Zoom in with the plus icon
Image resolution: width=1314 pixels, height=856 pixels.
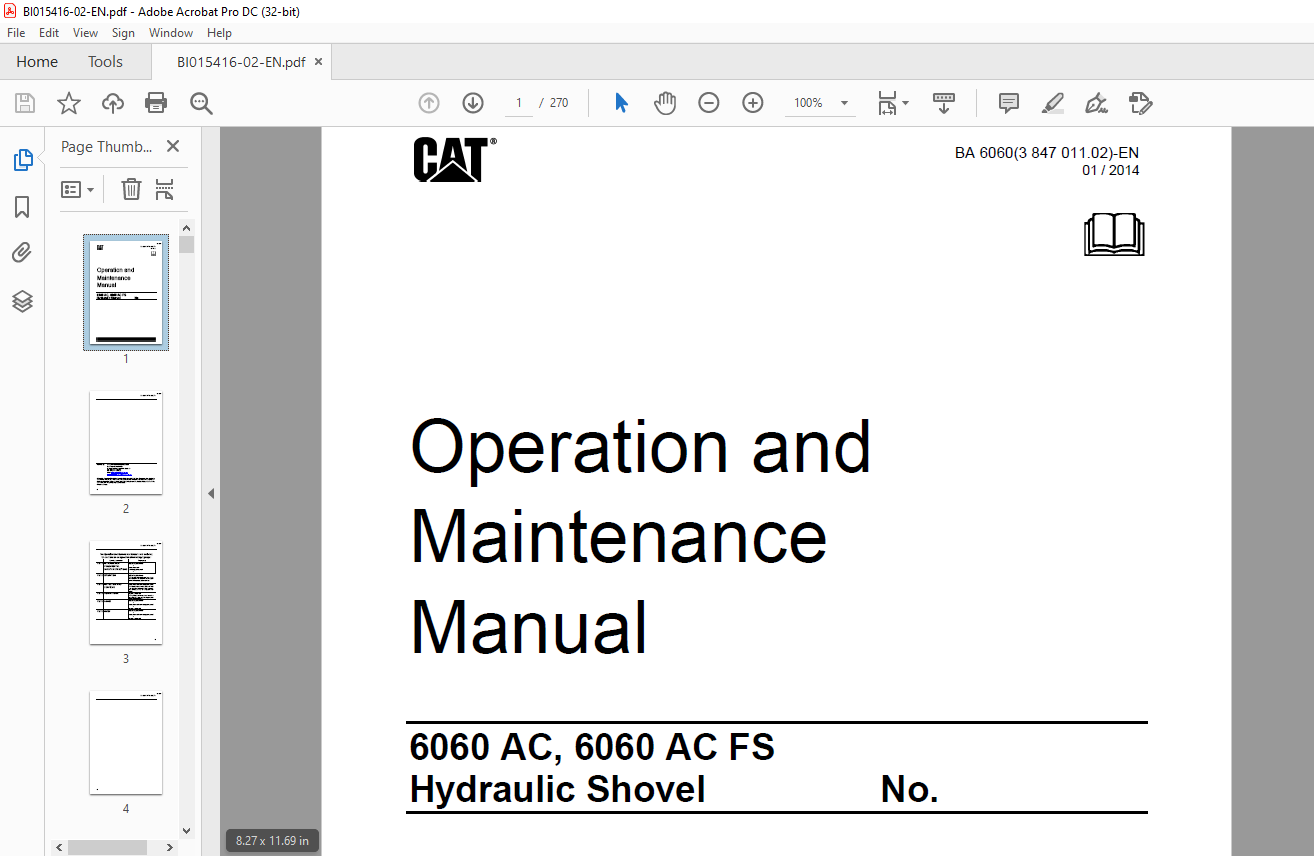(x=753, y=103)
